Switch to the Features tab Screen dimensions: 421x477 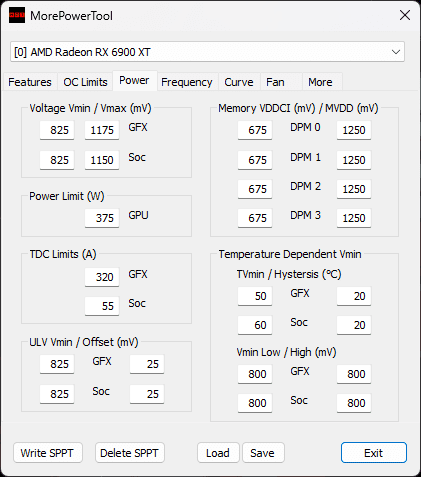[x=30, y=82]
